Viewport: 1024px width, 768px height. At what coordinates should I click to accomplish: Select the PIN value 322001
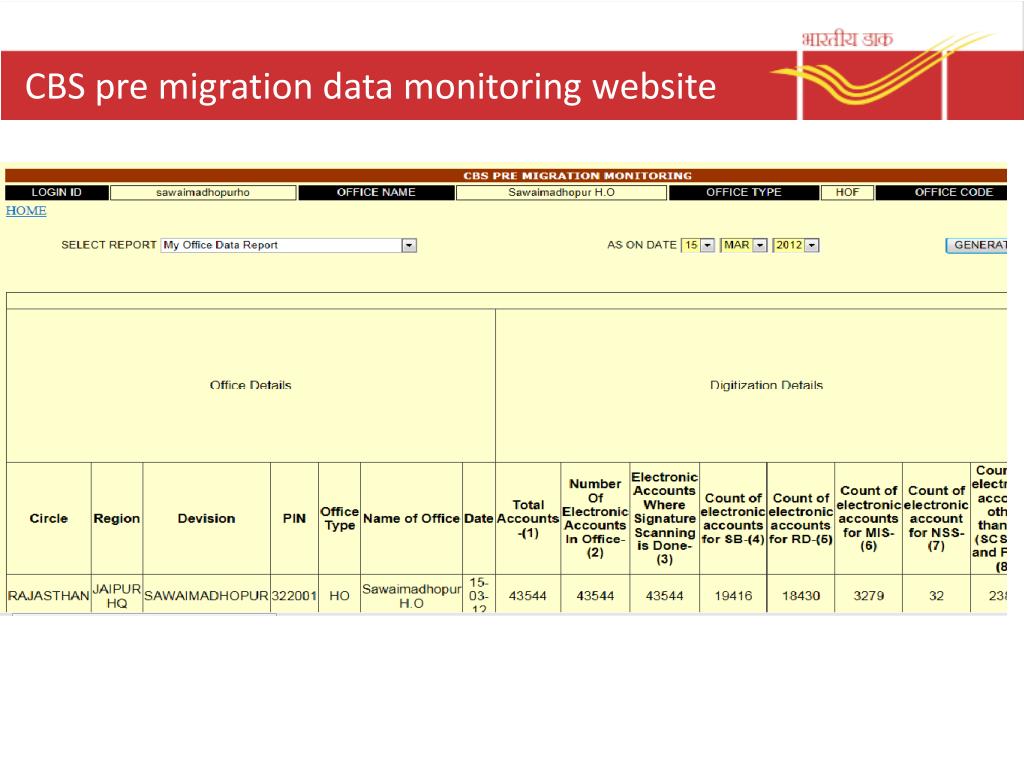pos(294,596)
